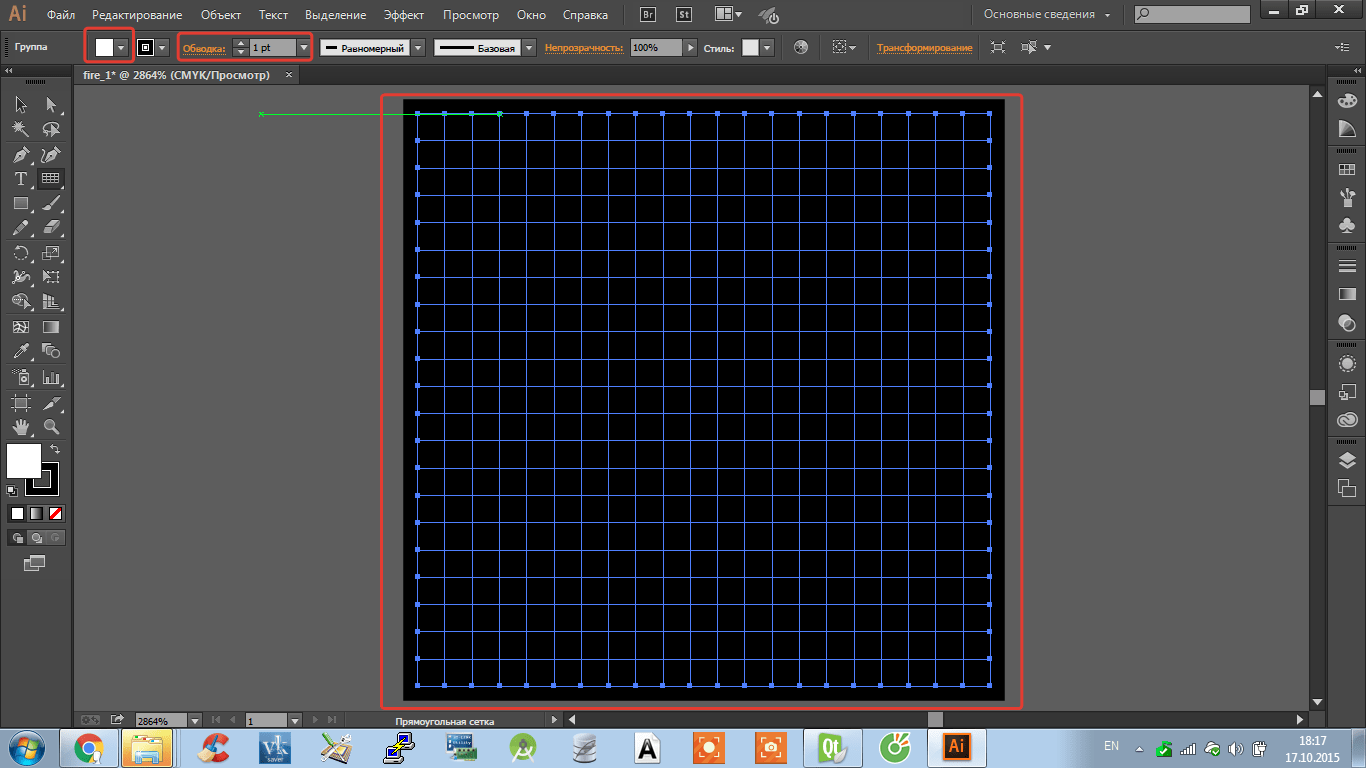This screenshot has width=1366, height=768.
Task: Expand the artboard navigation dropdown
Action: coord(295,720)
